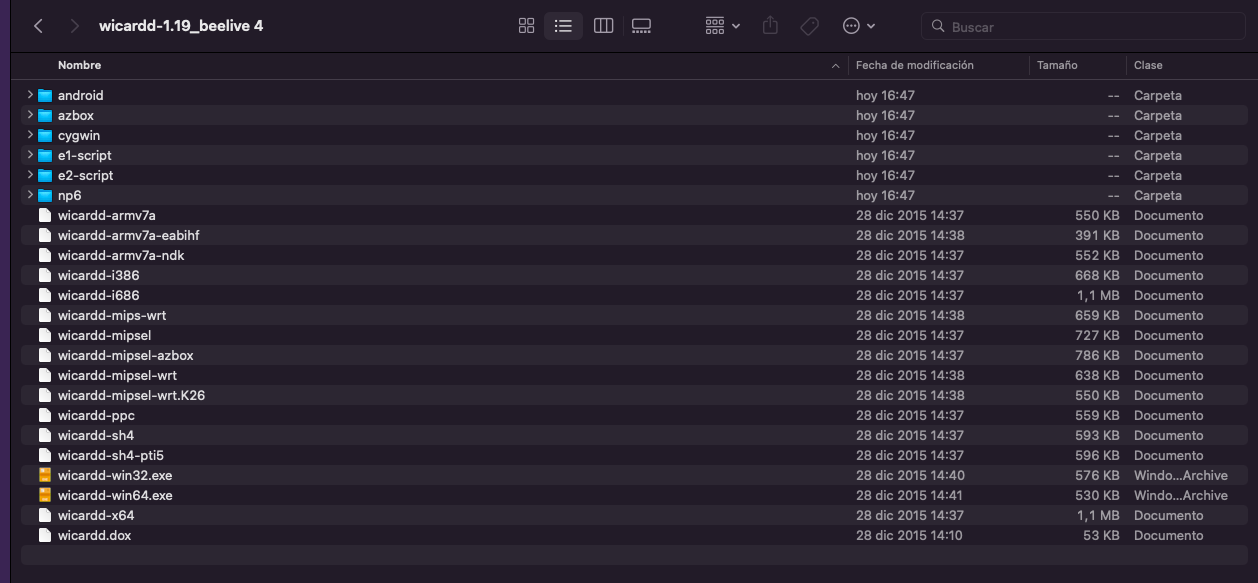Open the more actions ellipsis menu
The height and width of the screenshot is (583, 1258).
pos(858,26)
